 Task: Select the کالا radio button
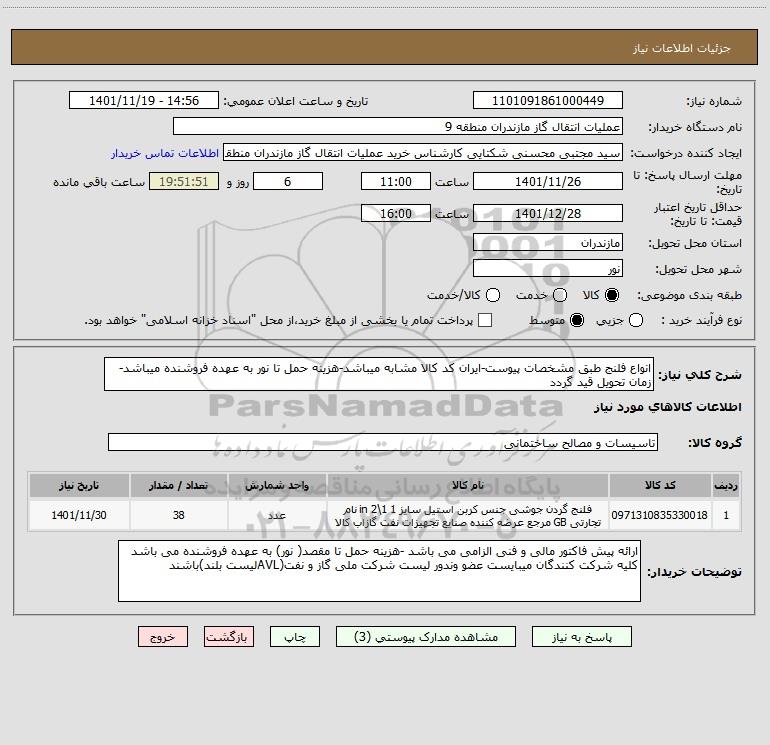coord(612,295)
